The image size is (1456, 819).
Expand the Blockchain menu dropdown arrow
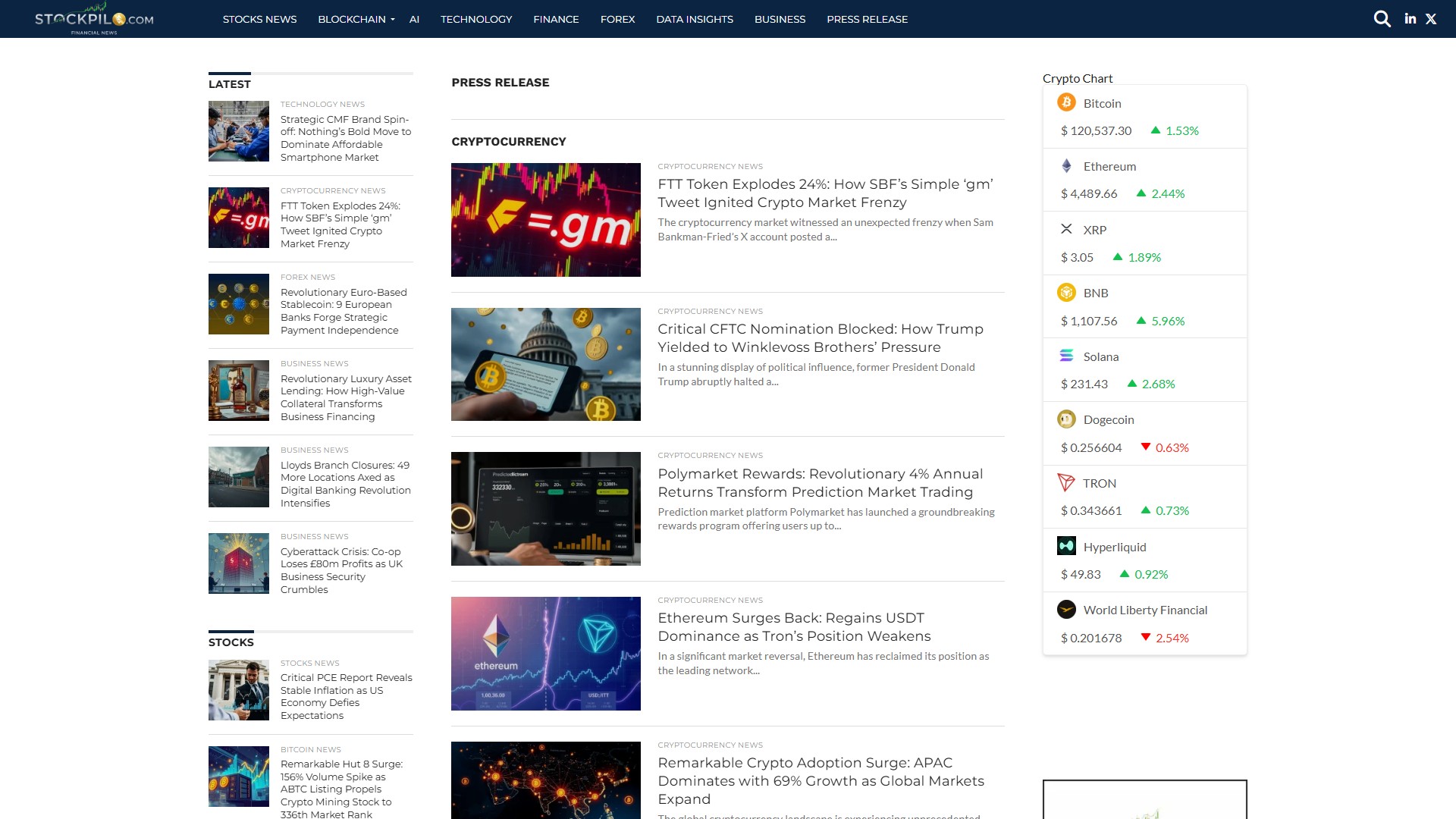tap(393, 20)
